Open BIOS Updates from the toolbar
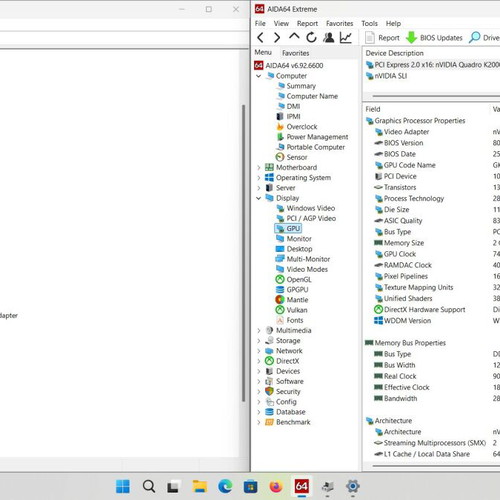This screenshot has width=500, height=500. coord(434,38)
